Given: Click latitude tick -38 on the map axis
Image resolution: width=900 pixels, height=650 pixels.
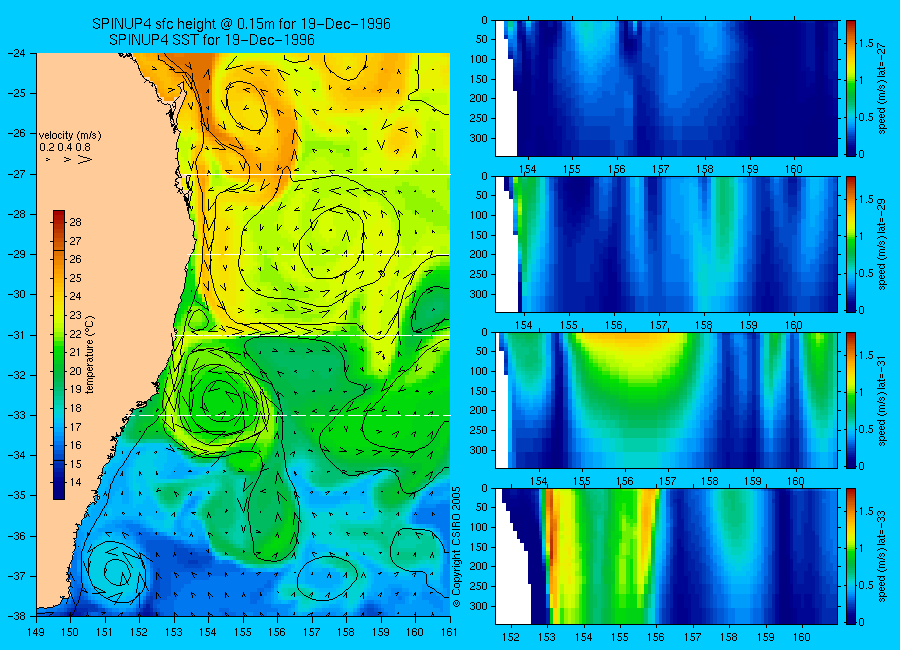Looking at the screenshot, I should tap(16, 616).
